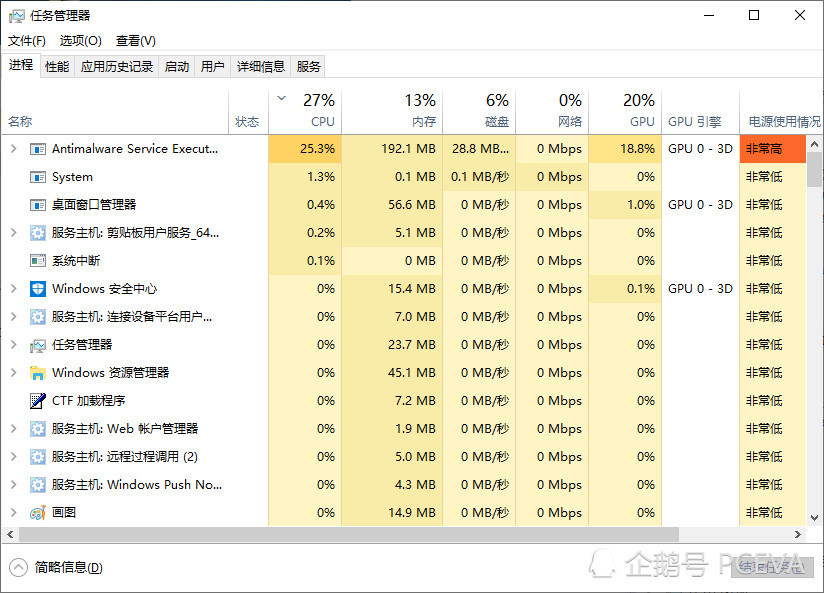This screenshot has width=824, height=593.
Task: Expand the 剪贴板用户服务 service host row
Action: pyautogui.click(x=14, y=233)
